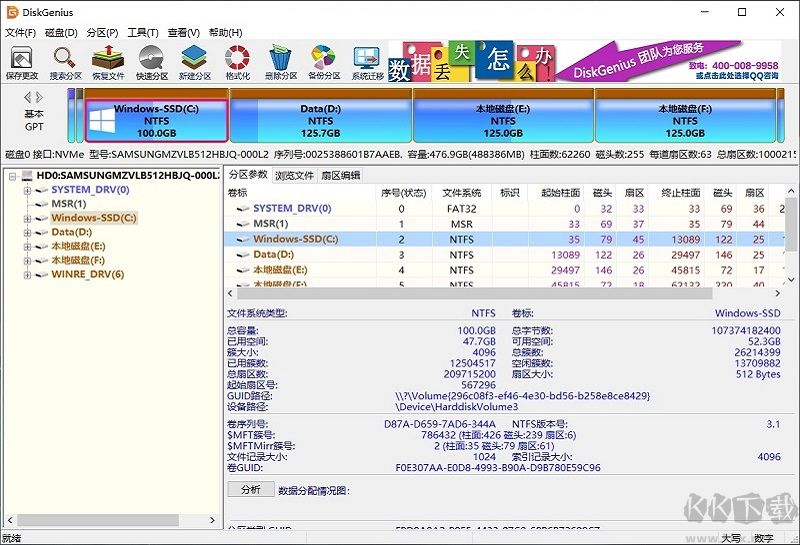The width and height of the screenshot is (800, 545).
Task: Click disk tree horizontal scroll right arrow
Action: [213, 520]
